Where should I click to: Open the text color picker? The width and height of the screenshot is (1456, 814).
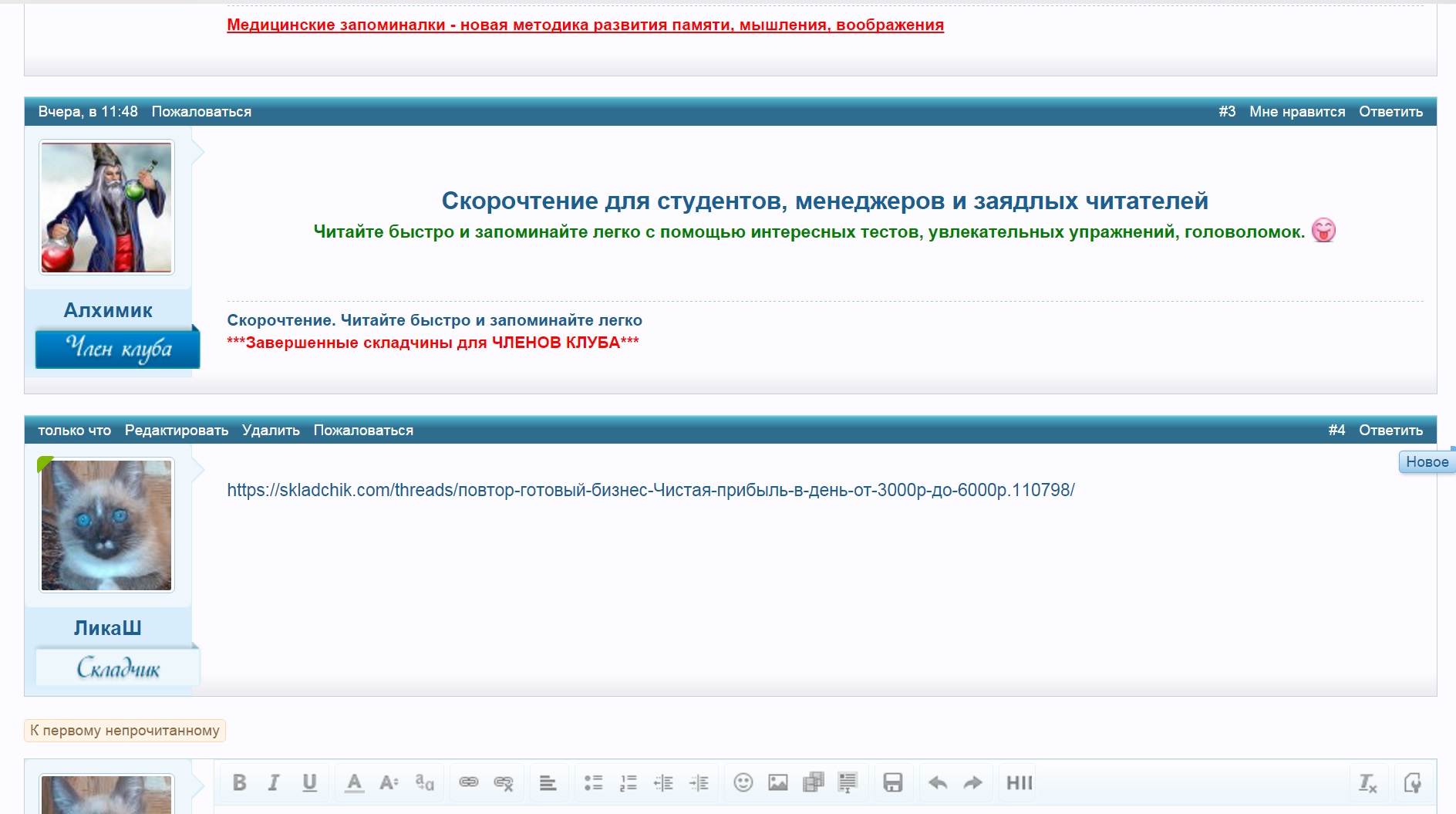[354, 782]
